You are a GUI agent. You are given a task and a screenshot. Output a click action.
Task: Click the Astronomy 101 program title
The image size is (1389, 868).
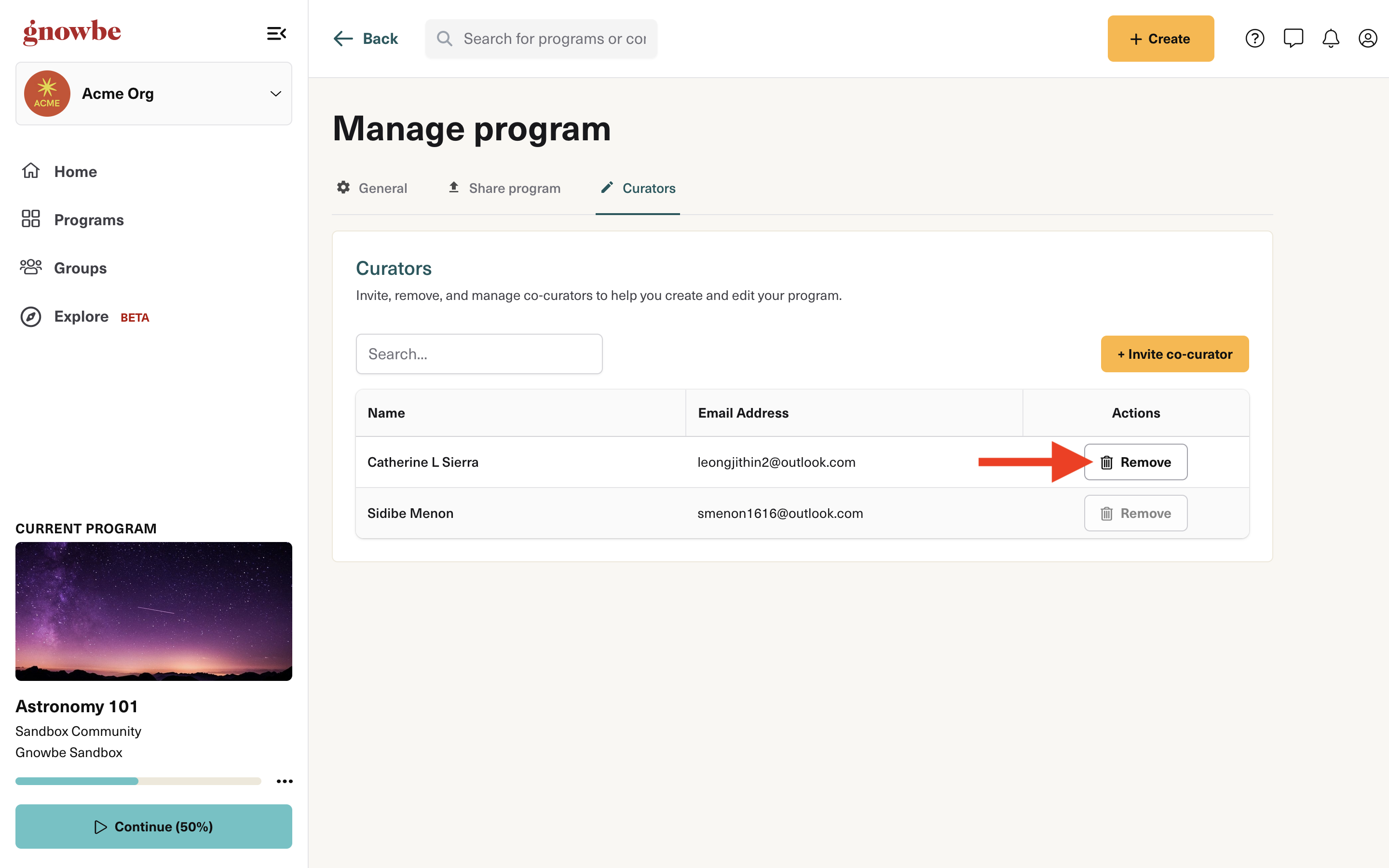[x=77, y=706]
